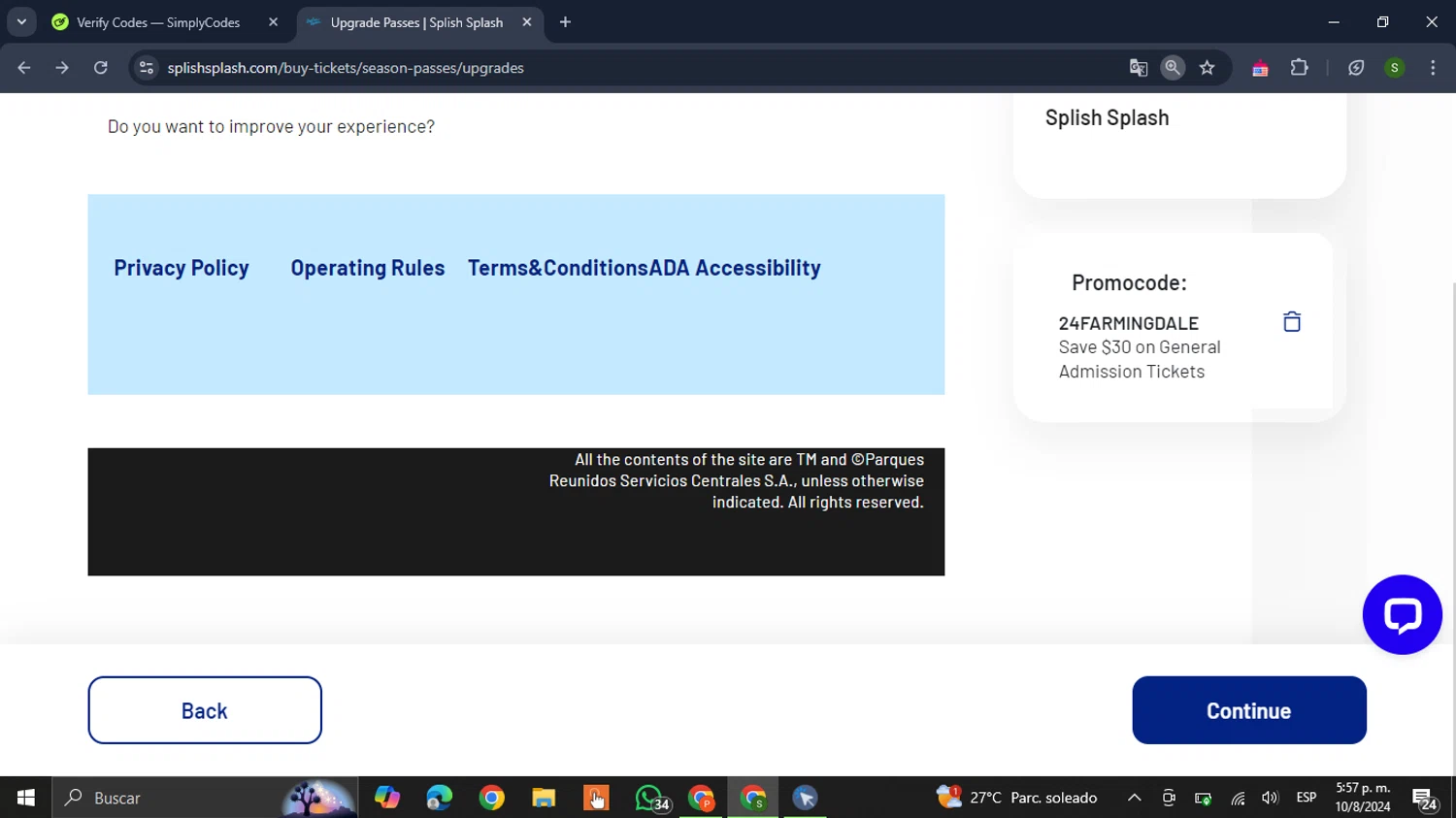Open the Privacy Policy link

(x=182, y=268)
